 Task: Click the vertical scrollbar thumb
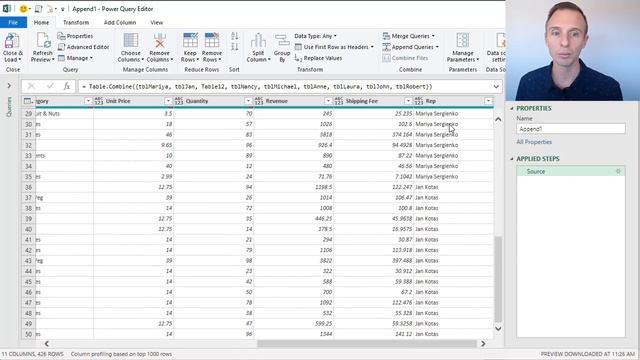(498, 279)
